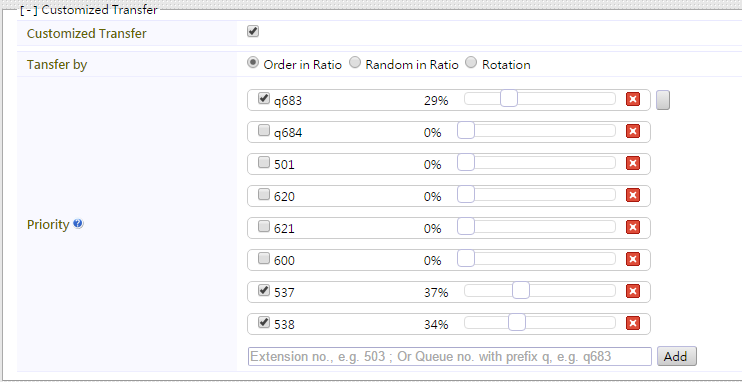Remove q683 with its red X icon
742x382 pixels.
coord(633,99)
